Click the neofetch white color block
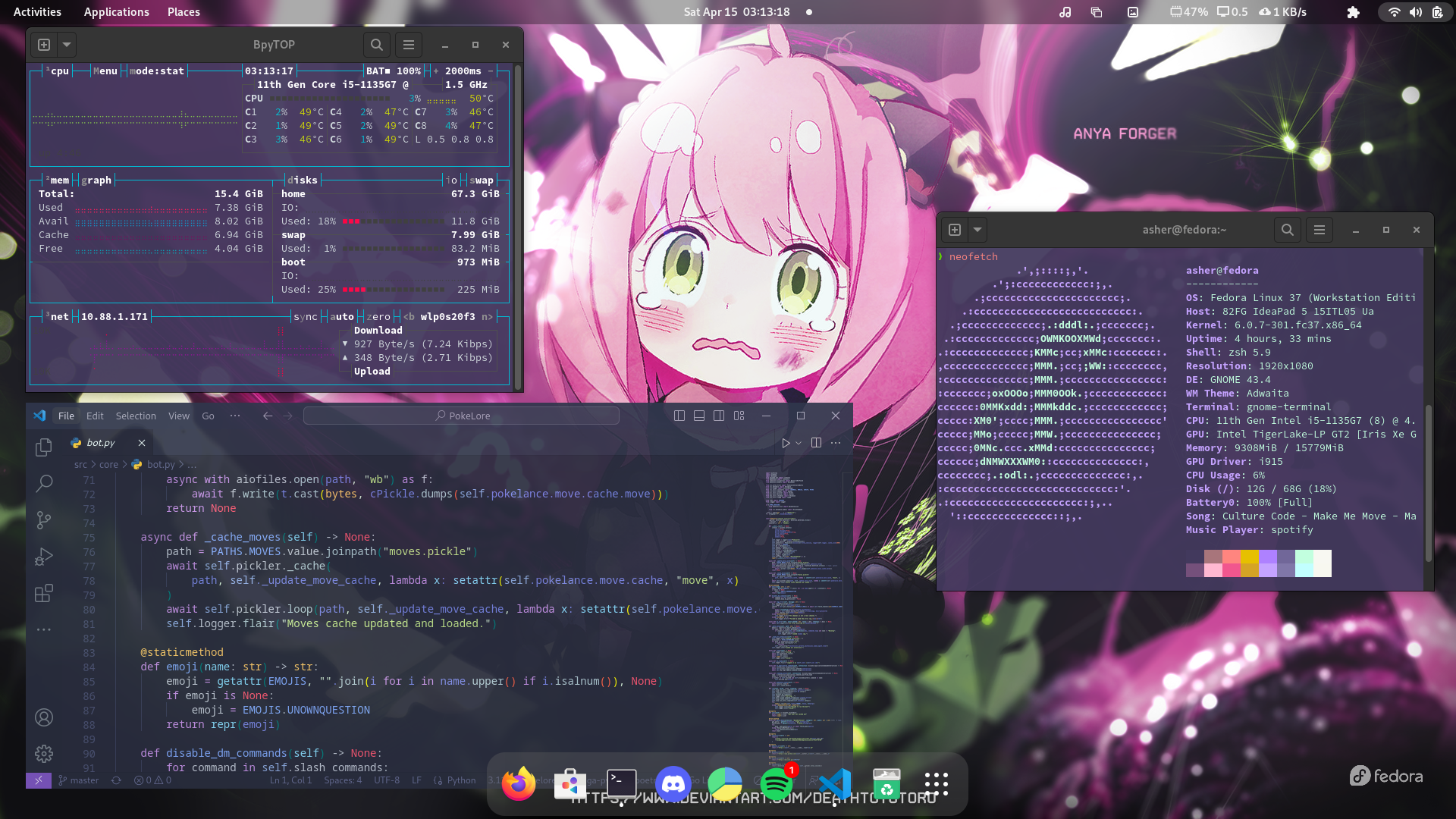This screenshot has height=819, width=1456. pos(1323,563)
